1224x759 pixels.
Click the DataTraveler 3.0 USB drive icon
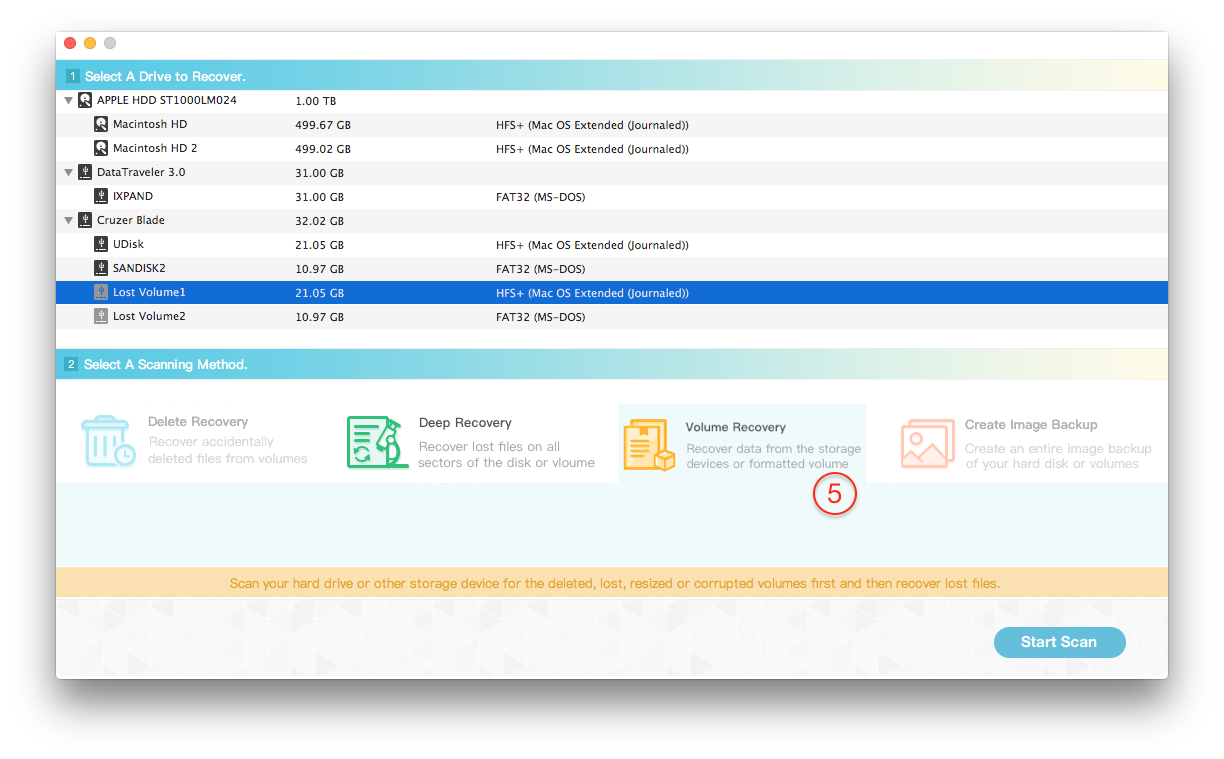85,172
